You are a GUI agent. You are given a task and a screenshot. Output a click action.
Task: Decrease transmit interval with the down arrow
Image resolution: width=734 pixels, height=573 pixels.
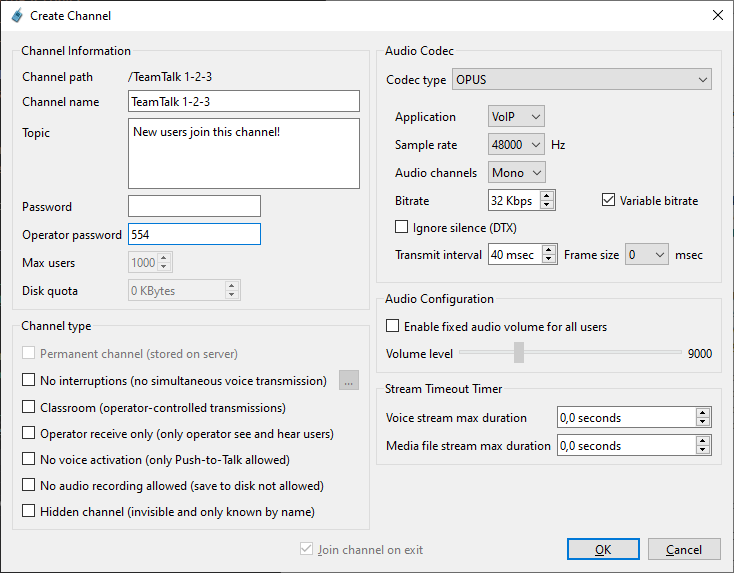click(x=548, y=260)
